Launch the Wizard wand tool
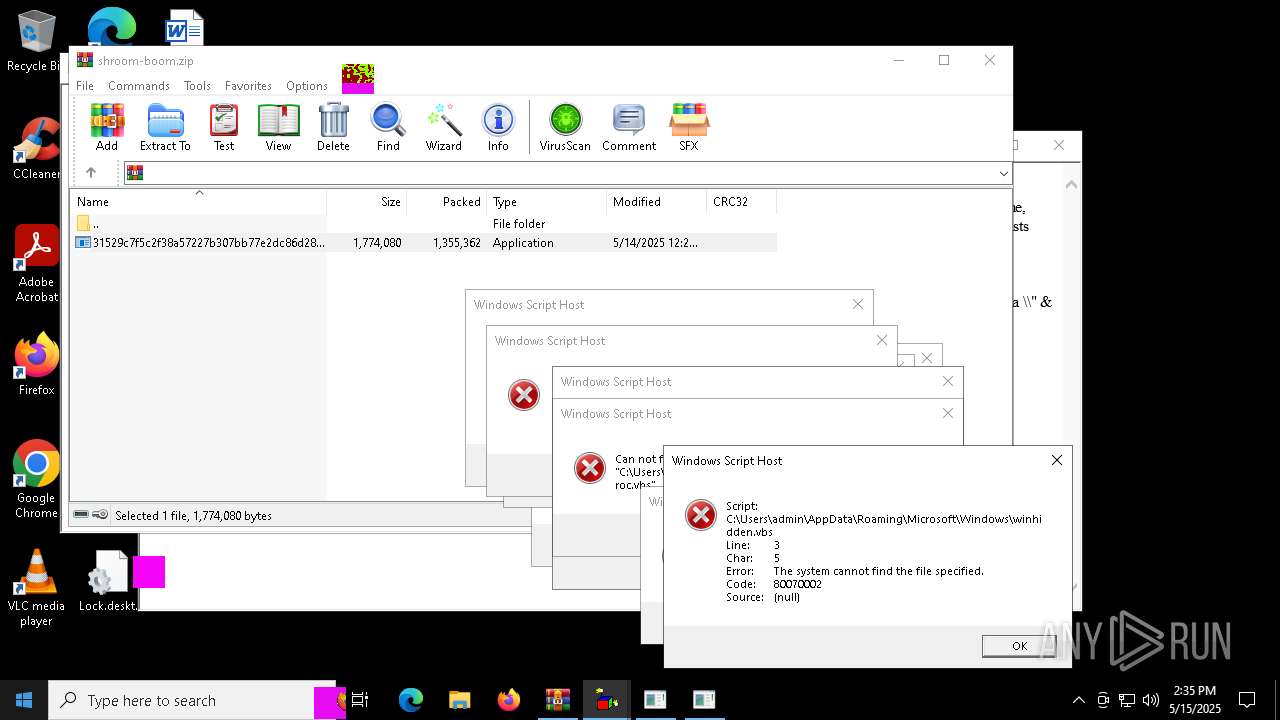 pos(443,127)
